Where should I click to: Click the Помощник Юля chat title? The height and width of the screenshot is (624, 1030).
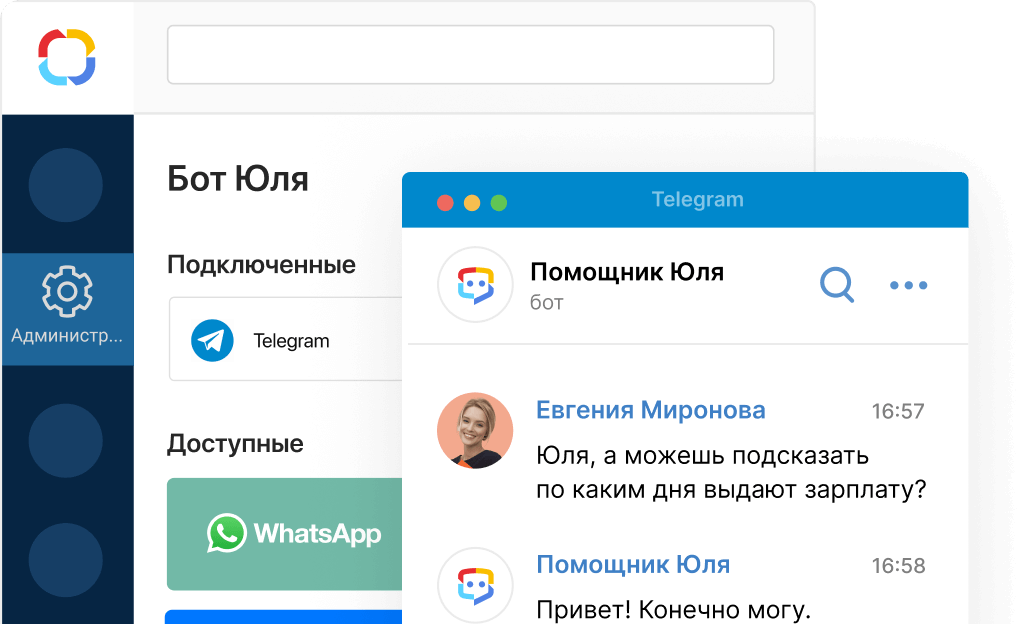pos(627,271)
